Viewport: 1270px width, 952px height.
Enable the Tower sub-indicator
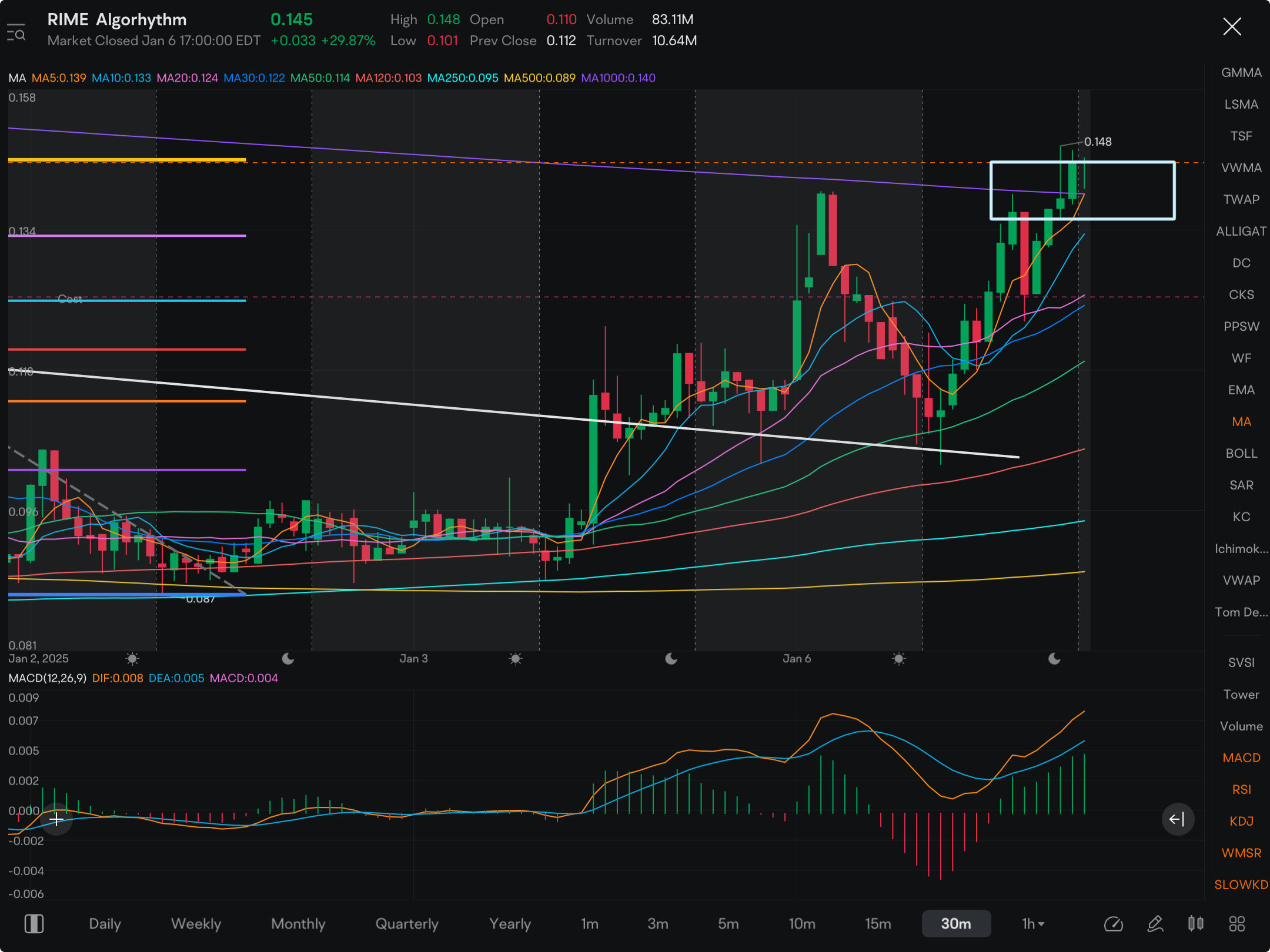pyautogui.click(x=1241, y=695)
